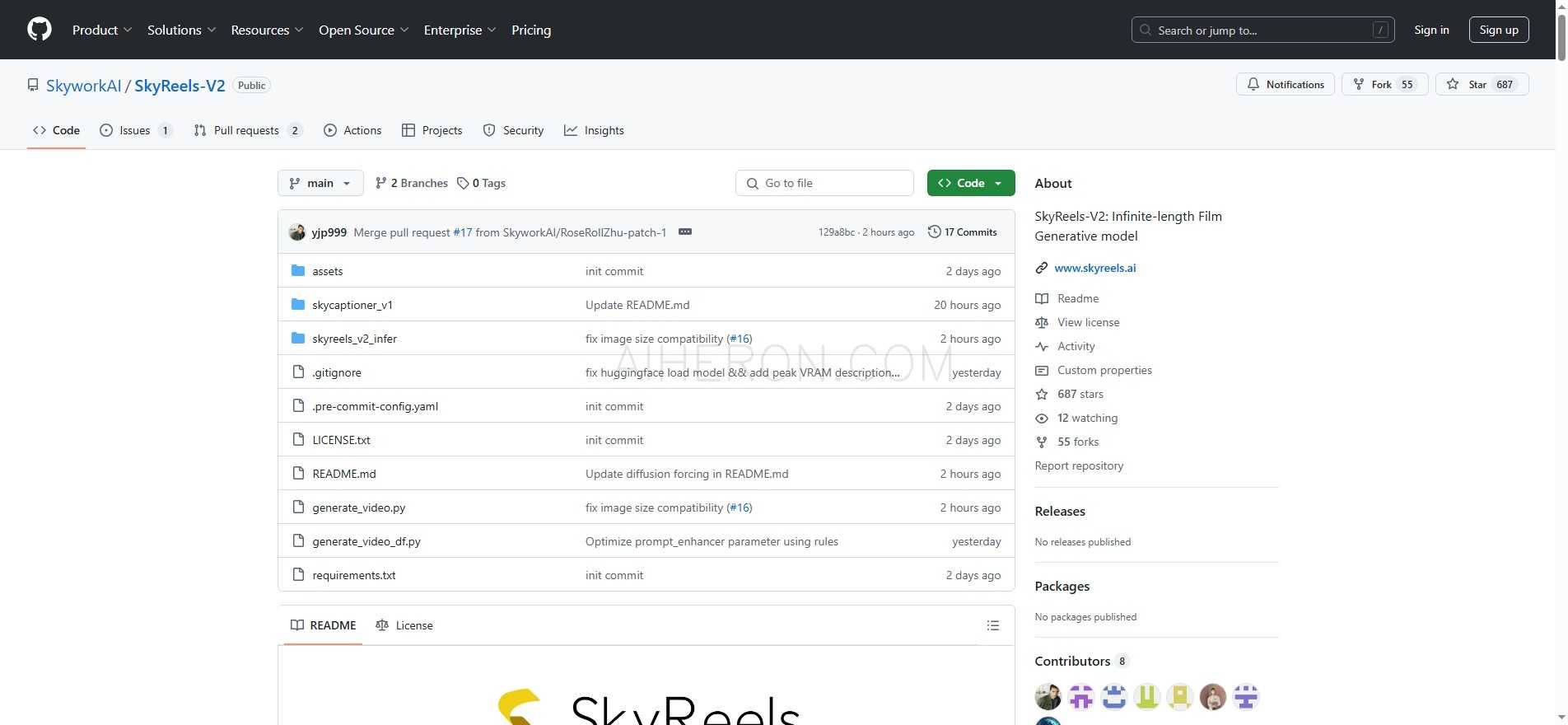View the 17 Commits history
This screenshot has width=1568, height=725.
pos(962,232)
